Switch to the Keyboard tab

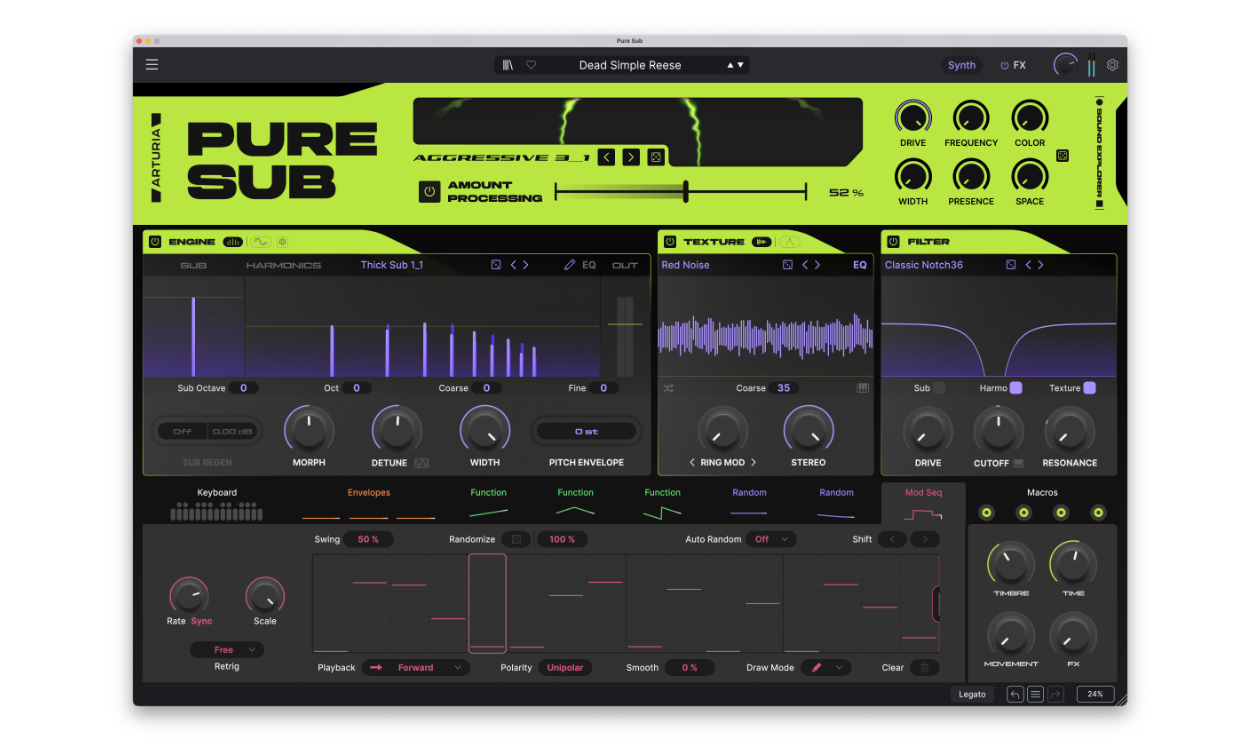217,506
